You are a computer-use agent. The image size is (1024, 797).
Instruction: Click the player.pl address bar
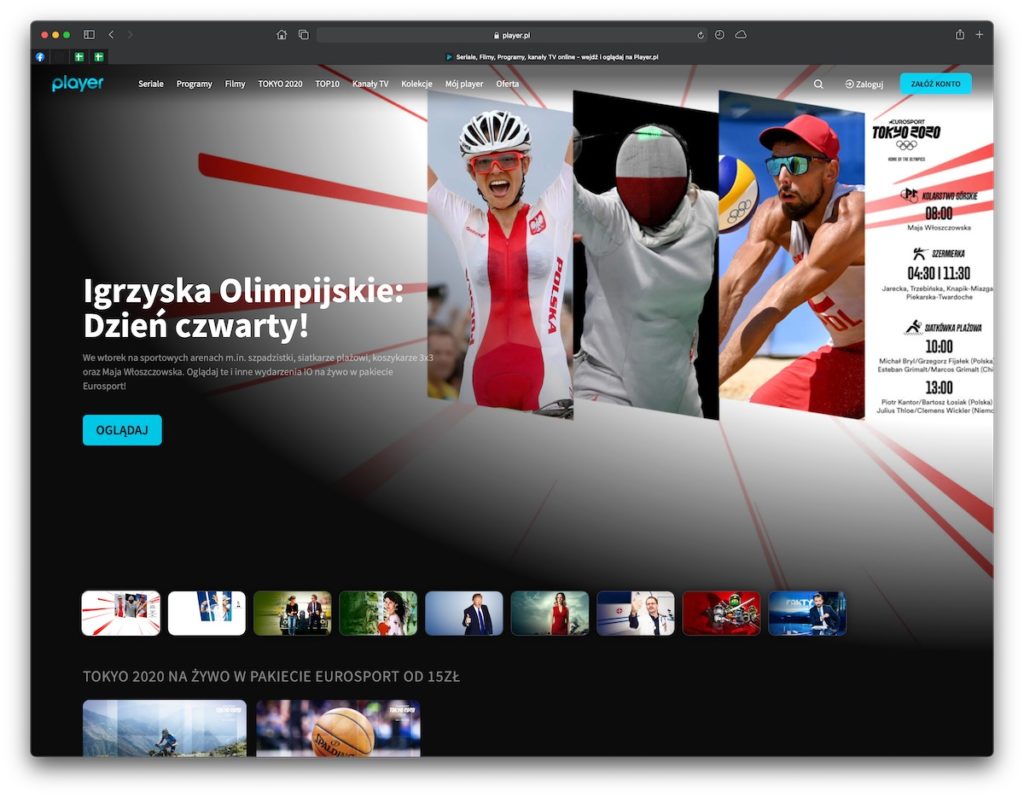[512, 35]
